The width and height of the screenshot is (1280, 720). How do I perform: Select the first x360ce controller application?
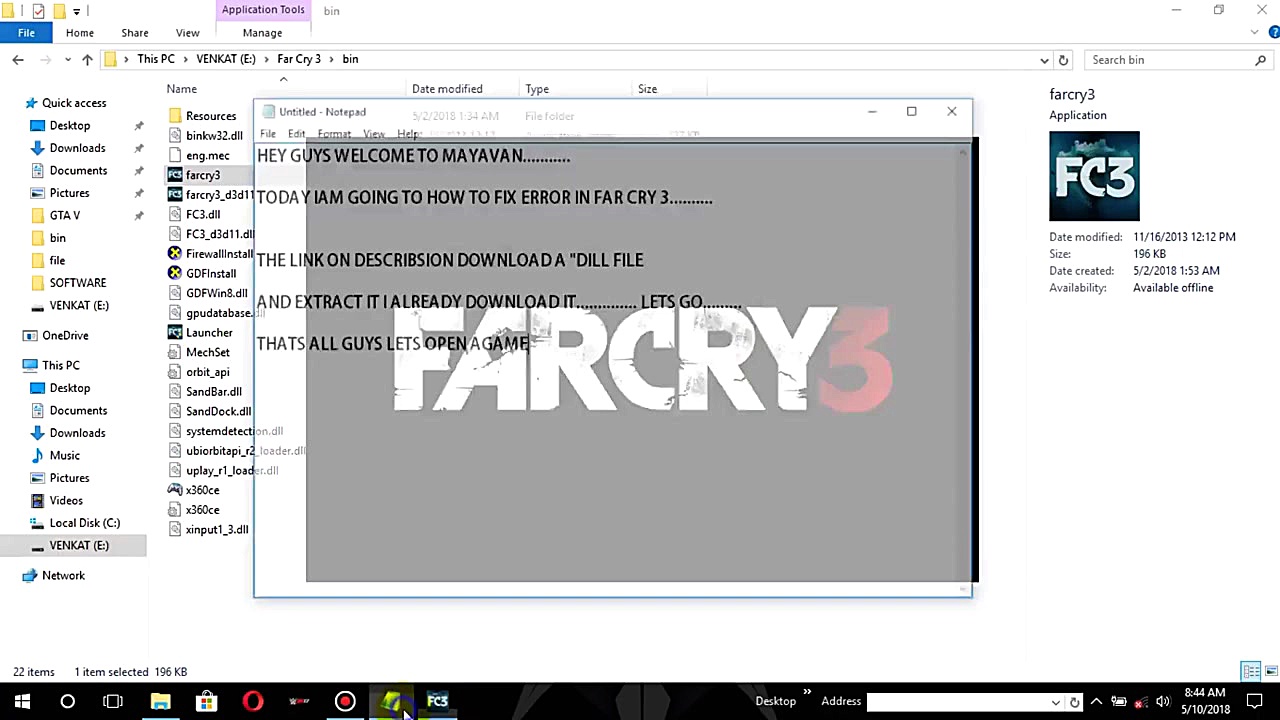(x=202, y=490)
